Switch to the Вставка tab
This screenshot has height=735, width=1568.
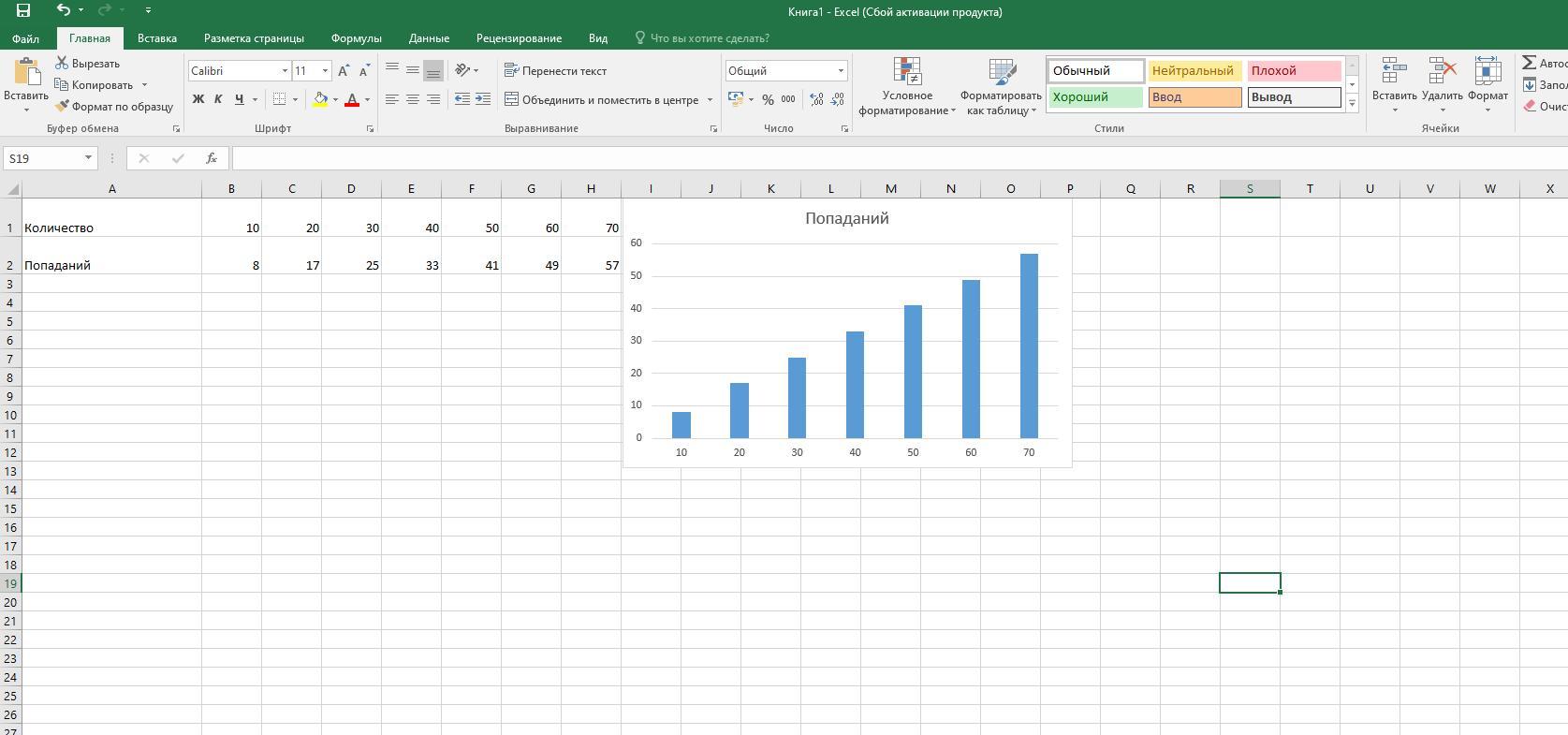tap(156, 38)
